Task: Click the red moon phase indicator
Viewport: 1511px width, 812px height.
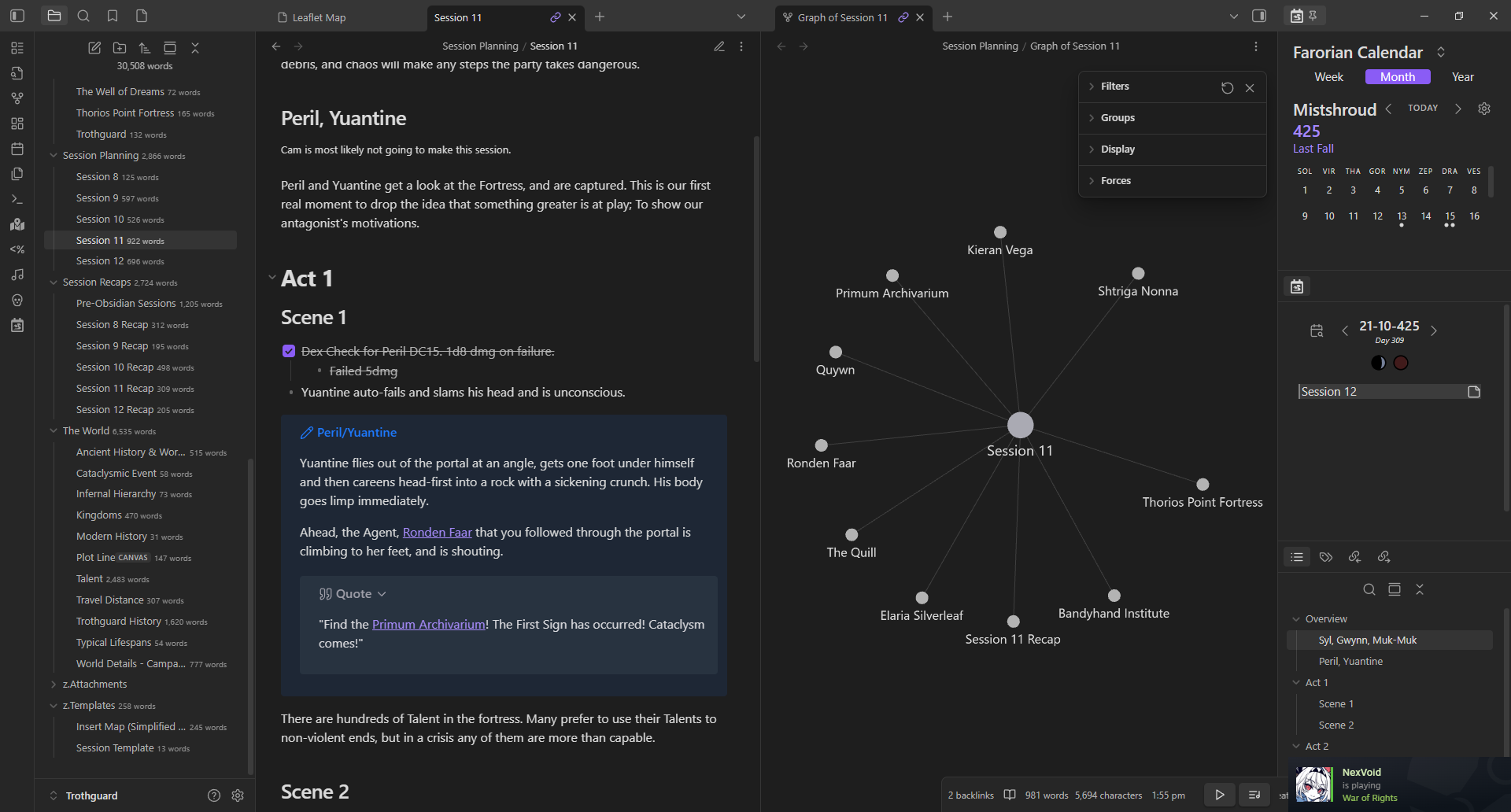Action: click(1401, 363)
